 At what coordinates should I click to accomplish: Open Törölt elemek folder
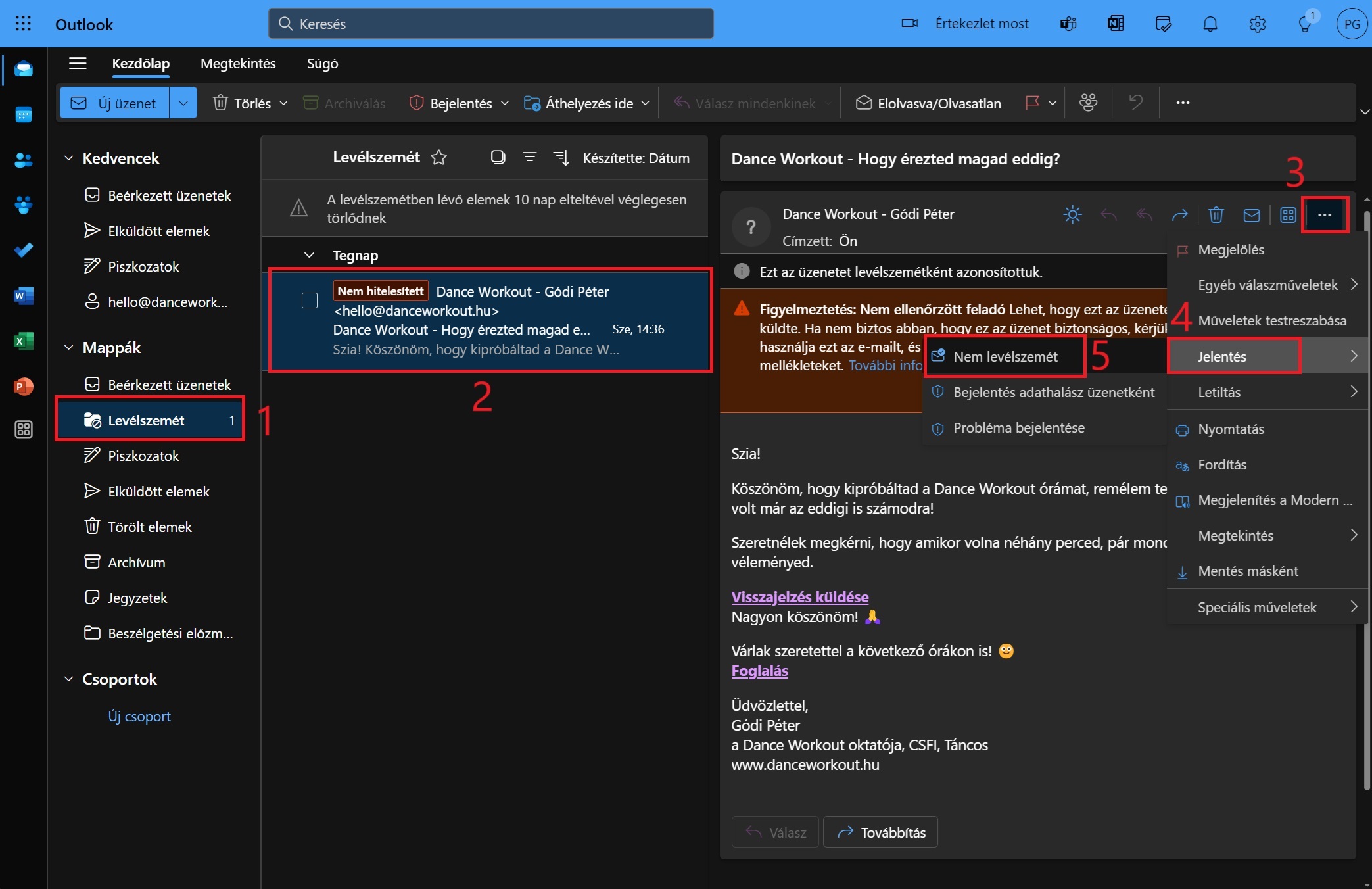[150, 527]
